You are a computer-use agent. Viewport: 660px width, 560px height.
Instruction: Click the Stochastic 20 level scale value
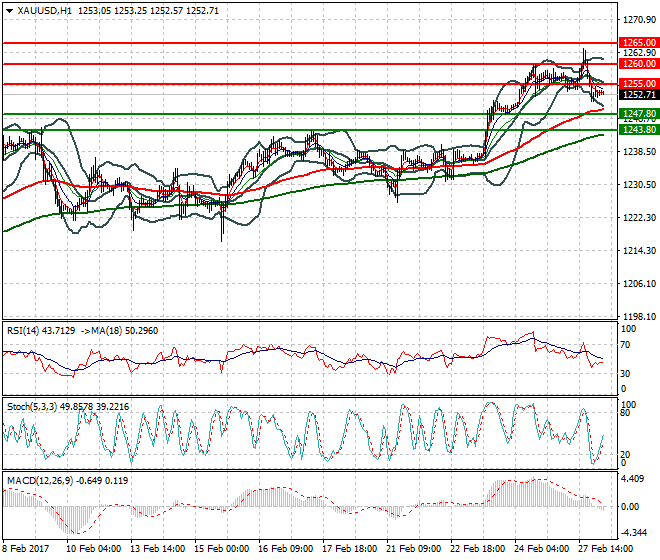pos(625,455)
